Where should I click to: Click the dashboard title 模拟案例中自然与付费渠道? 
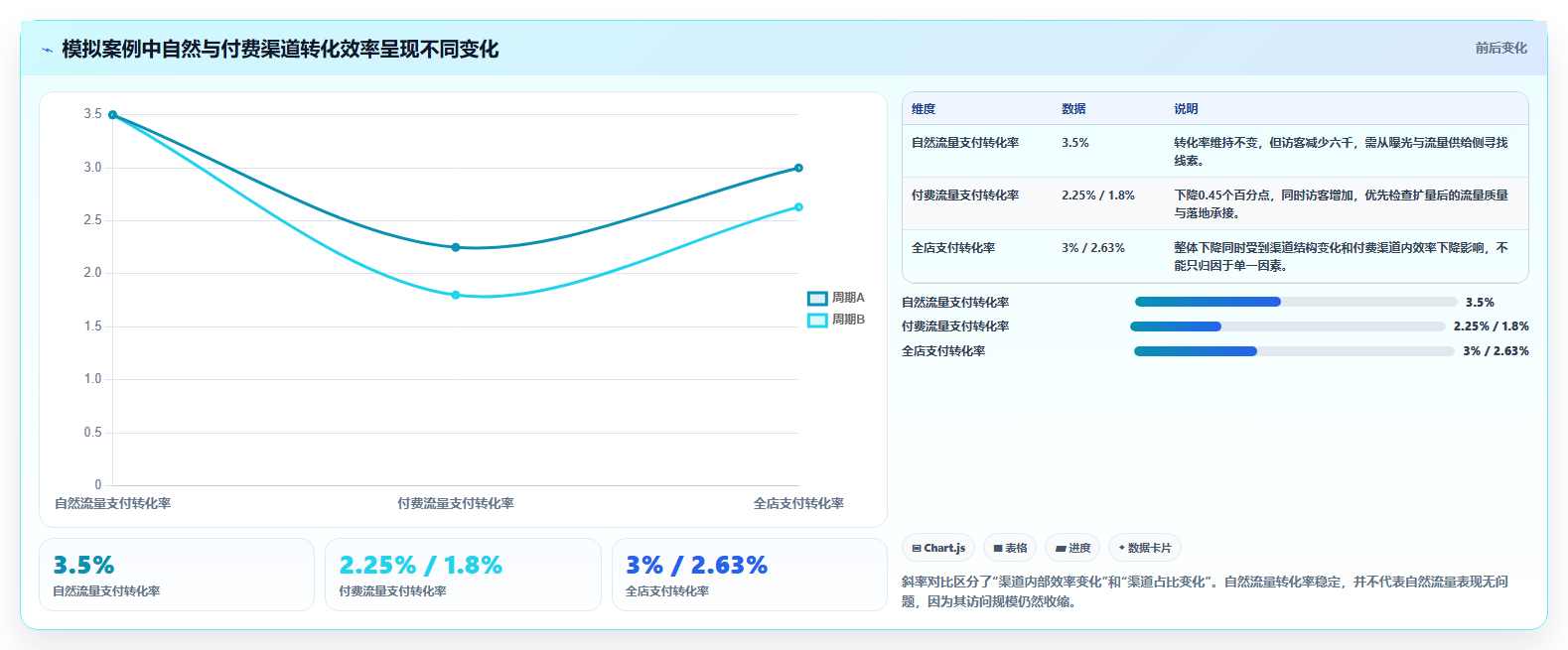[280, 49]
